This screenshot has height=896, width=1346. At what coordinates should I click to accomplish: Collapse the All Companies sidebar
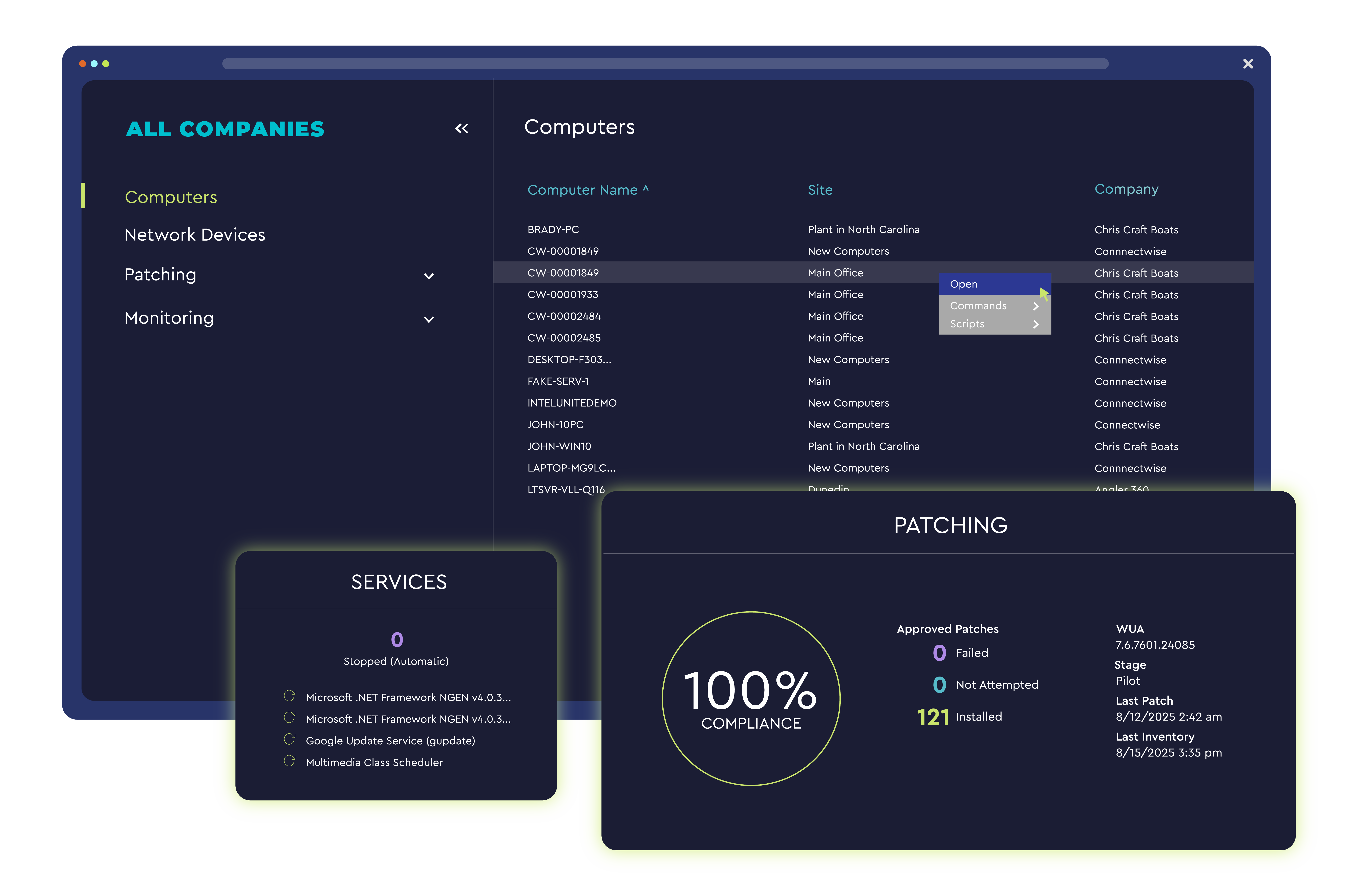click(461, 129)
